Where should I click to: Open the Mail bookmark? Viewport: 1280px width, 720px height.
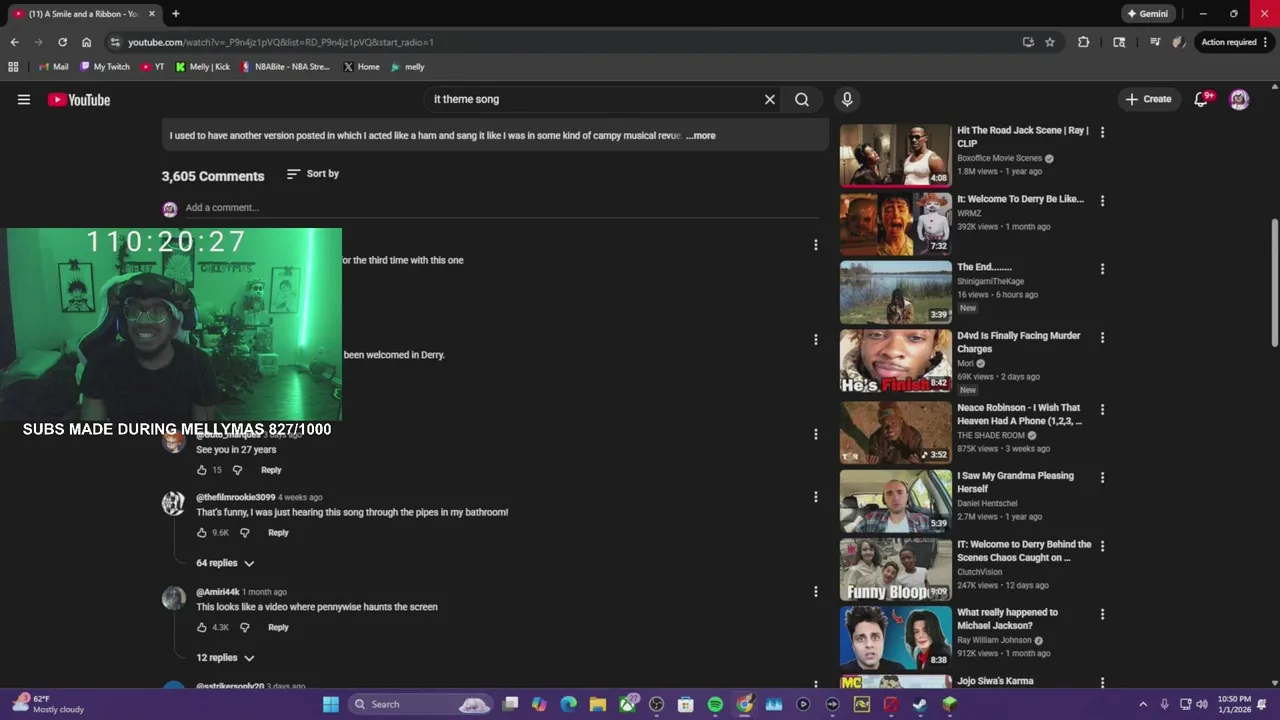tap(53, 67)
